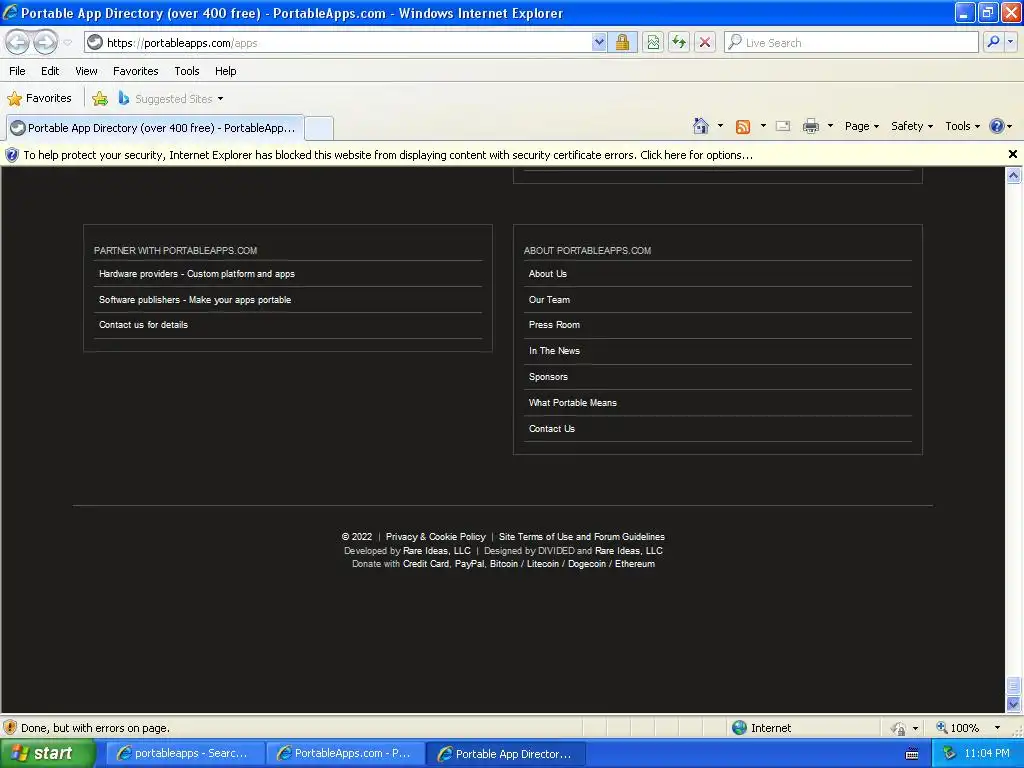This screenshot has width=1024, height=768.
Task: Click the Windows Start button
Action: [x=48, y=753]
